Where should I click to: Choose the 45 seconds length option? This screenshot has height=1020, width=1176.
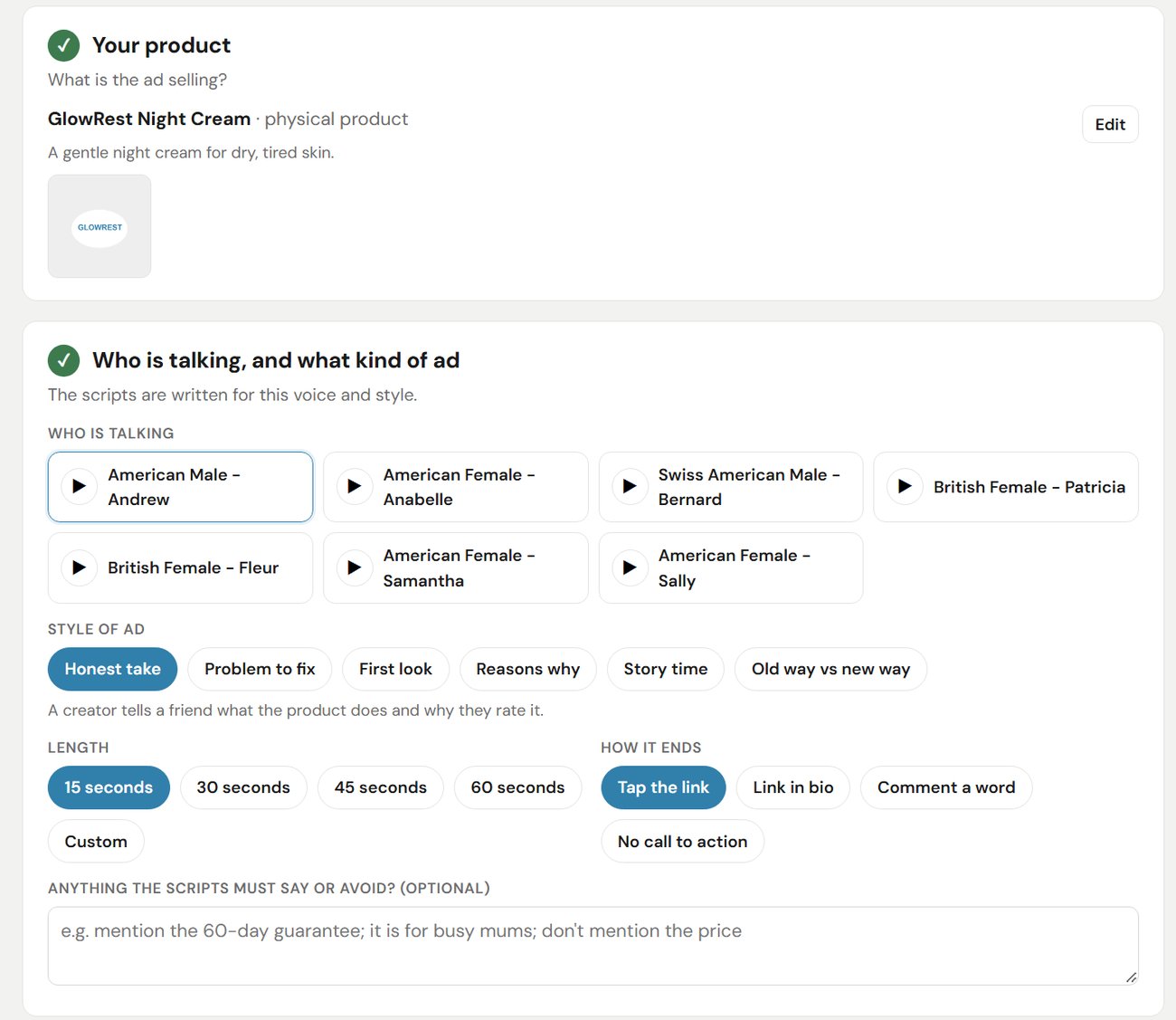tap(380, 787)
